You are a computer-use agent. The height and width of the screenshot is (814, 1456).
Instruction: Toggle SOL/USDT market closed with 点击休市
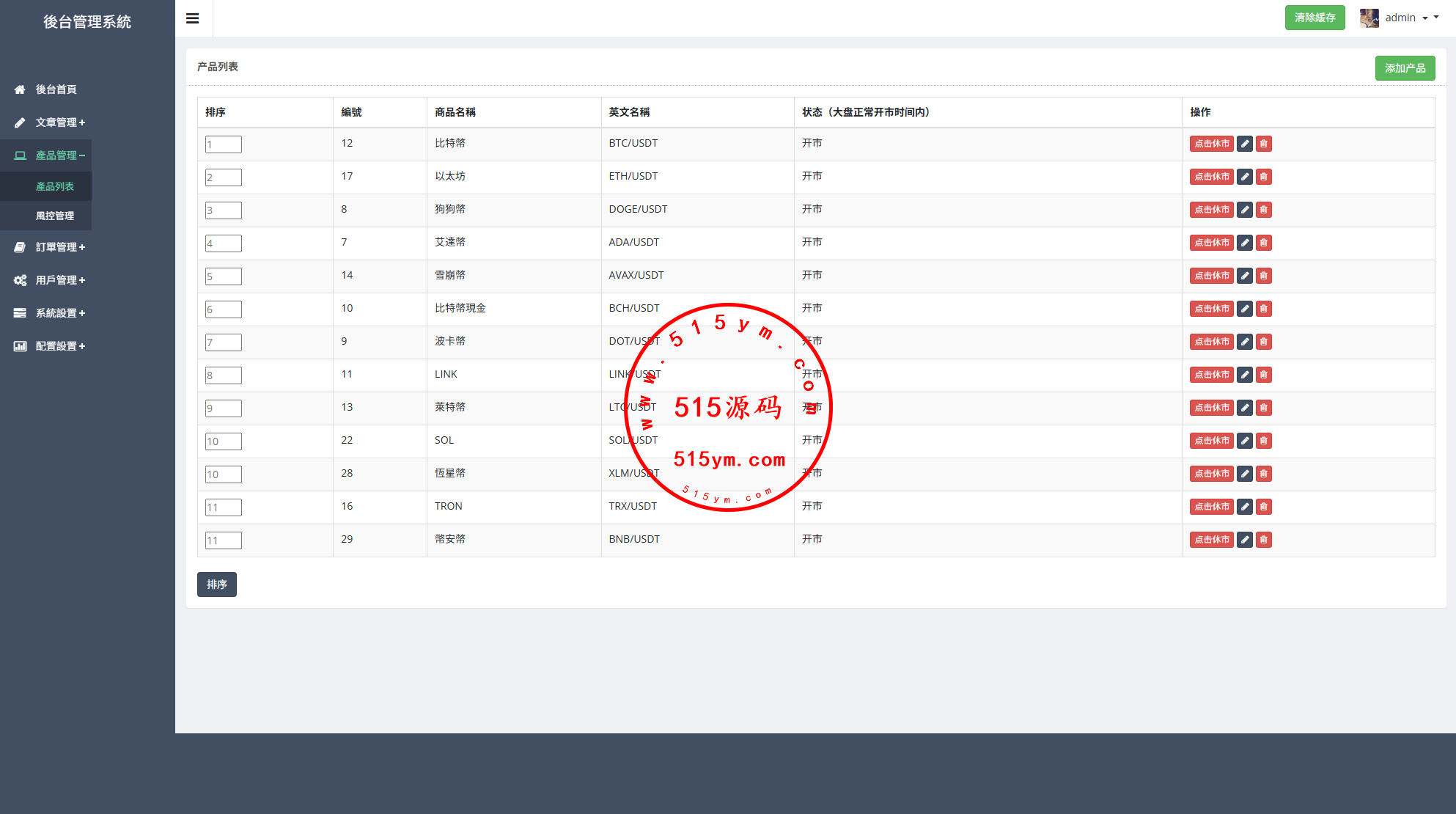(x=1211, y=441)
